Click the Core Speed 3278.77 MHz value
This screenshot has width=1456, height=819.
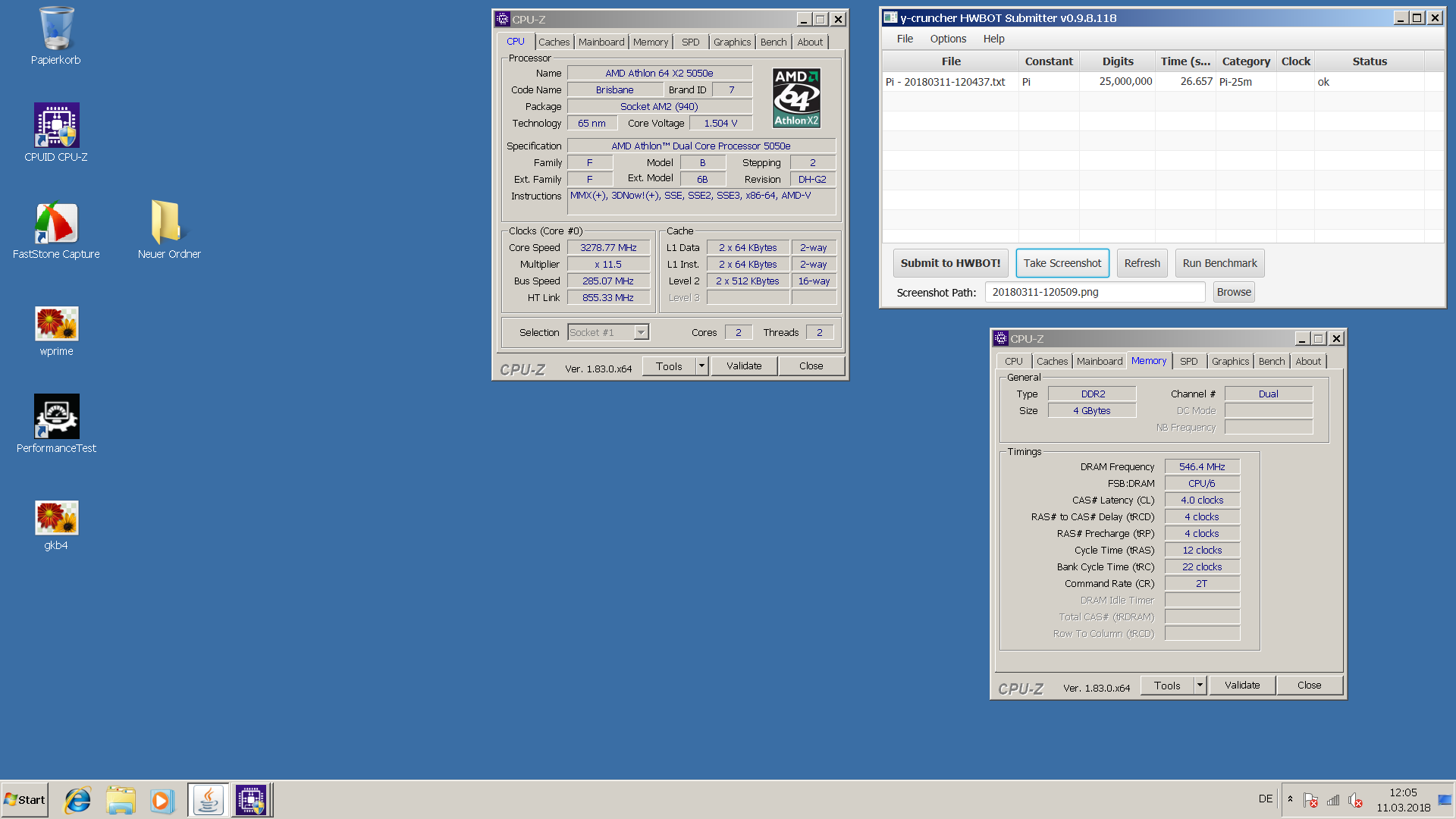click(608, 248)
